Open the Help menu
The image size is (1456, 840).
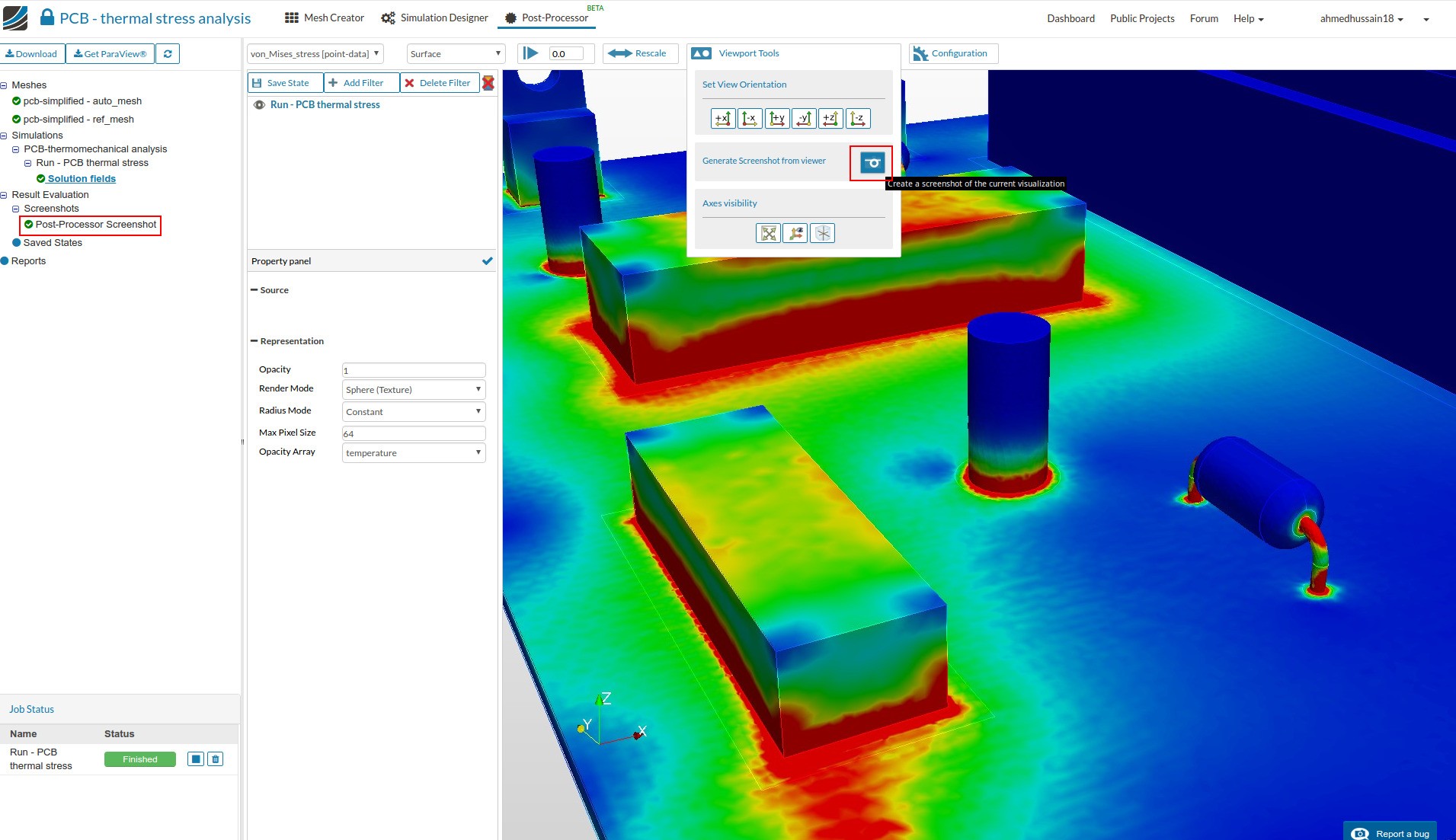pos(1248,18)
